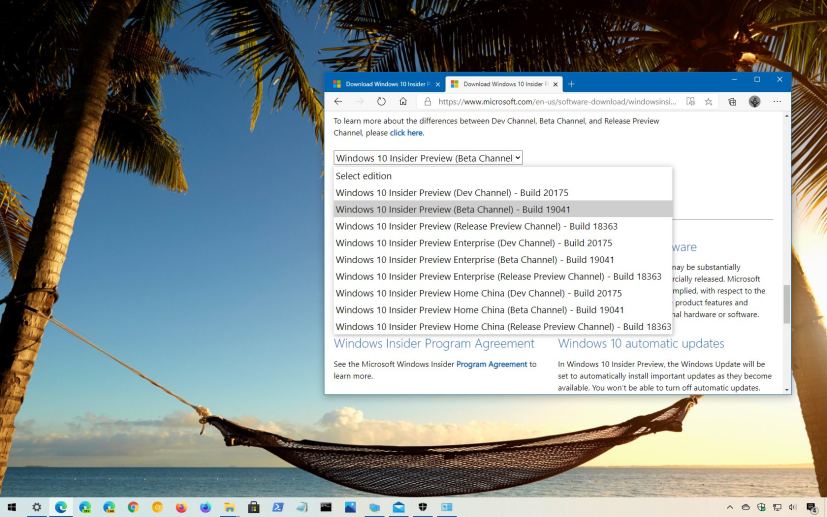827x517 pixels.
Task: Open a new tab with plus button
Action: (x=571, y=84)
